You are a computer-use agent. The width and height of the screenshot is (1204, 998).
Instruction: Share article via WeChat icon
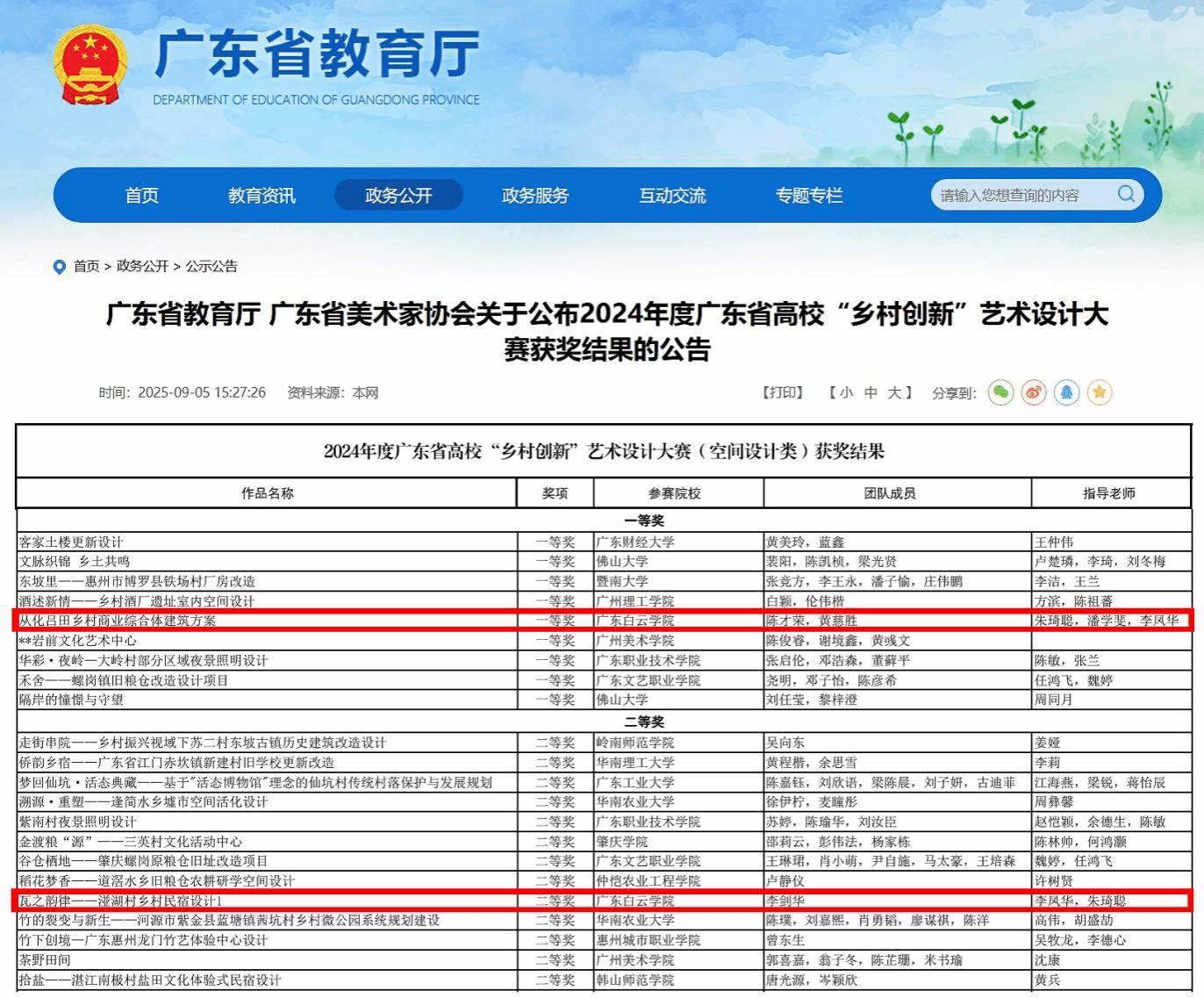pyautogui.click(x=1000, y=392)
